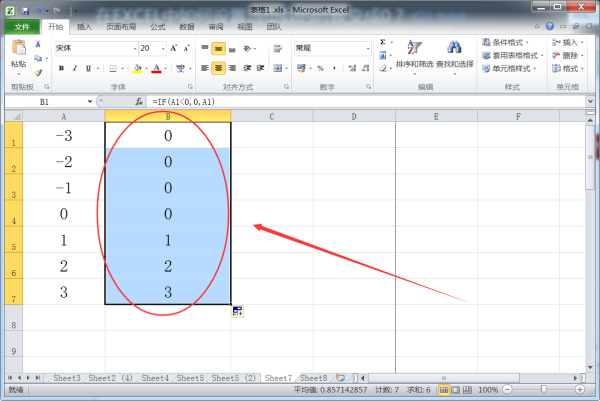600x401 pixels.
Task: Select the column C header
Action: pos(271,116)
